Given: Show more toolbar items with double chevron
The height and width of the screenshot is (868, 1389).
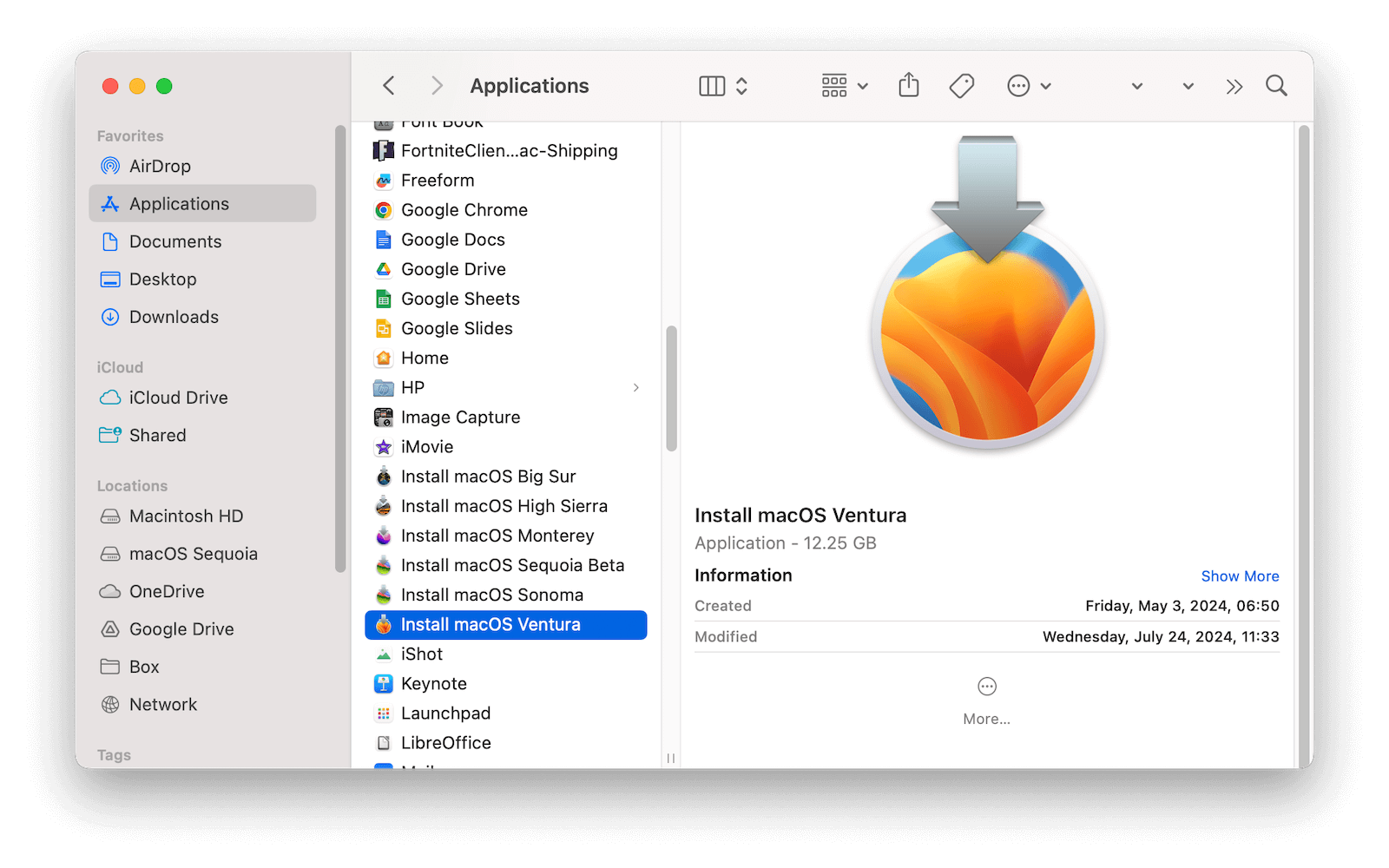Looking at the screenshot, I should coord(1234,87).
